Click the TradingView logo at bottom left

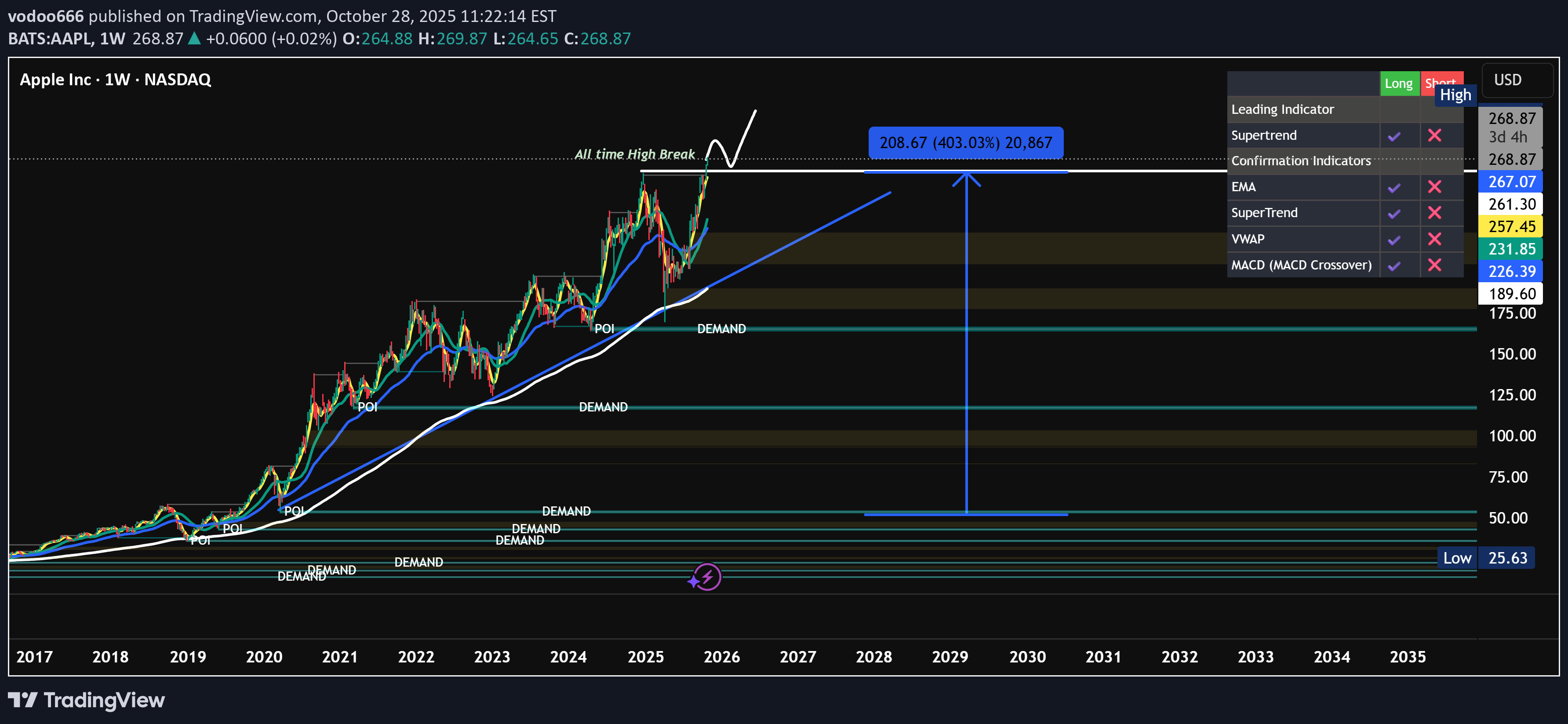tap(86, 700)
